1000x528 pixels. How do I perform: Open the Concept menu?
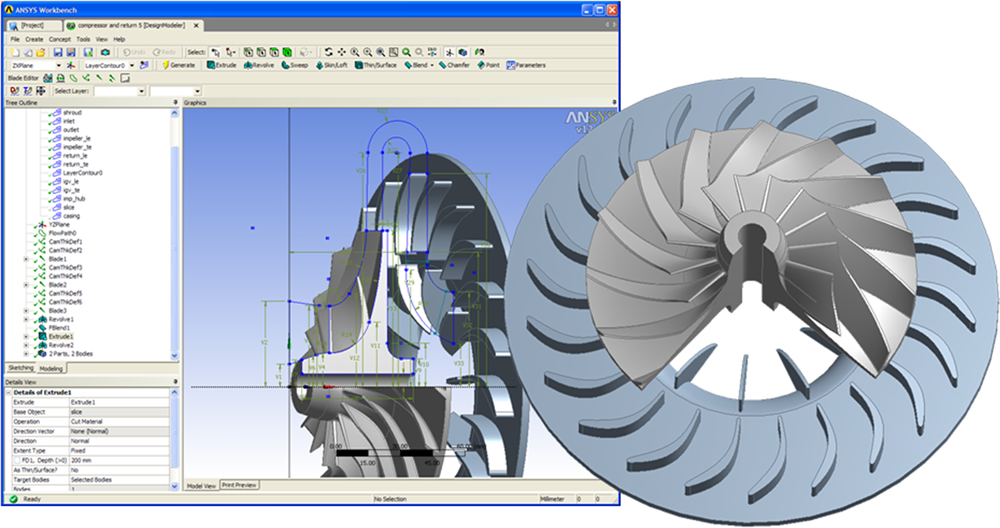[x=60, y=39]
